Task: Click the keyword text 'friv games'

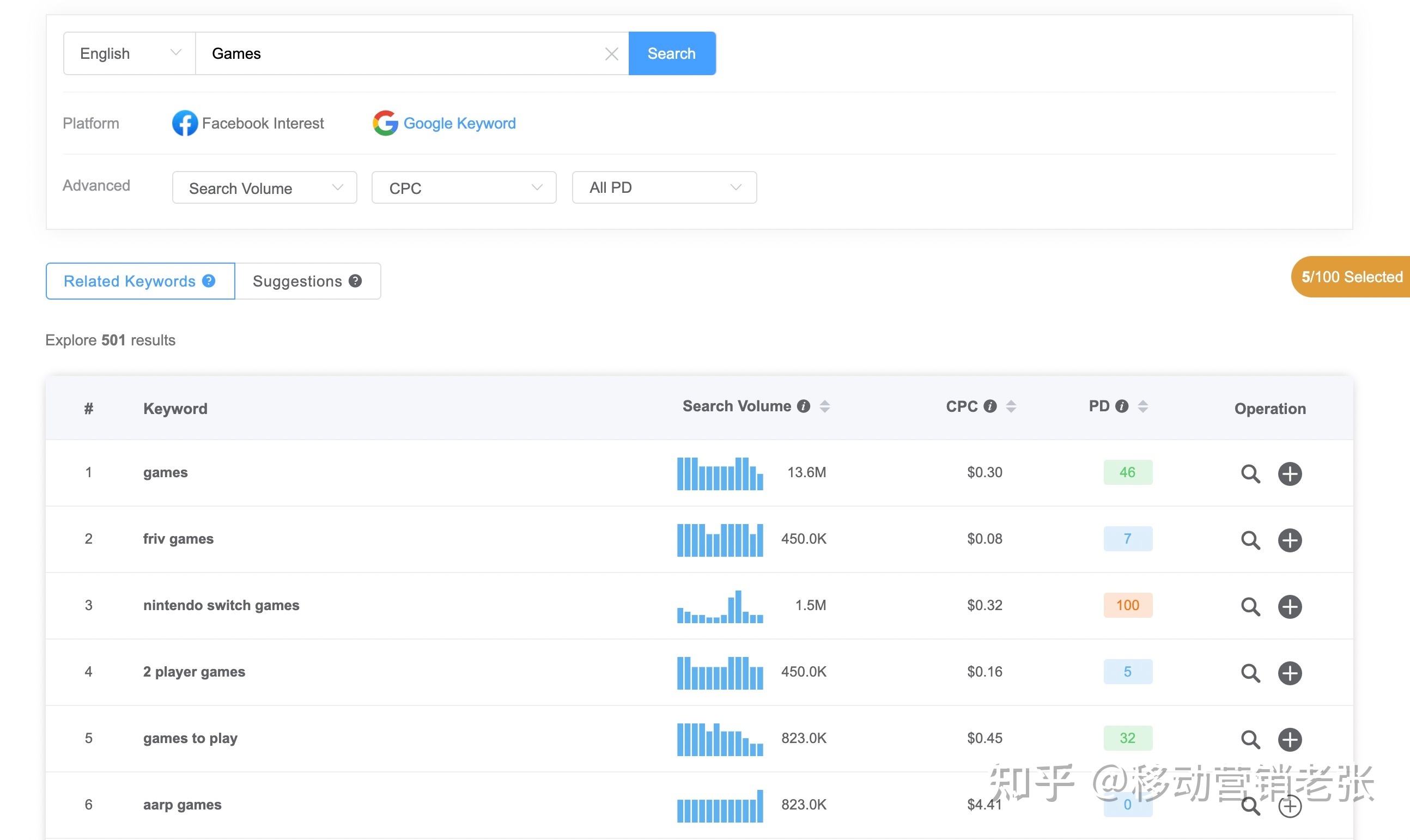Action: tap(178, 538)
